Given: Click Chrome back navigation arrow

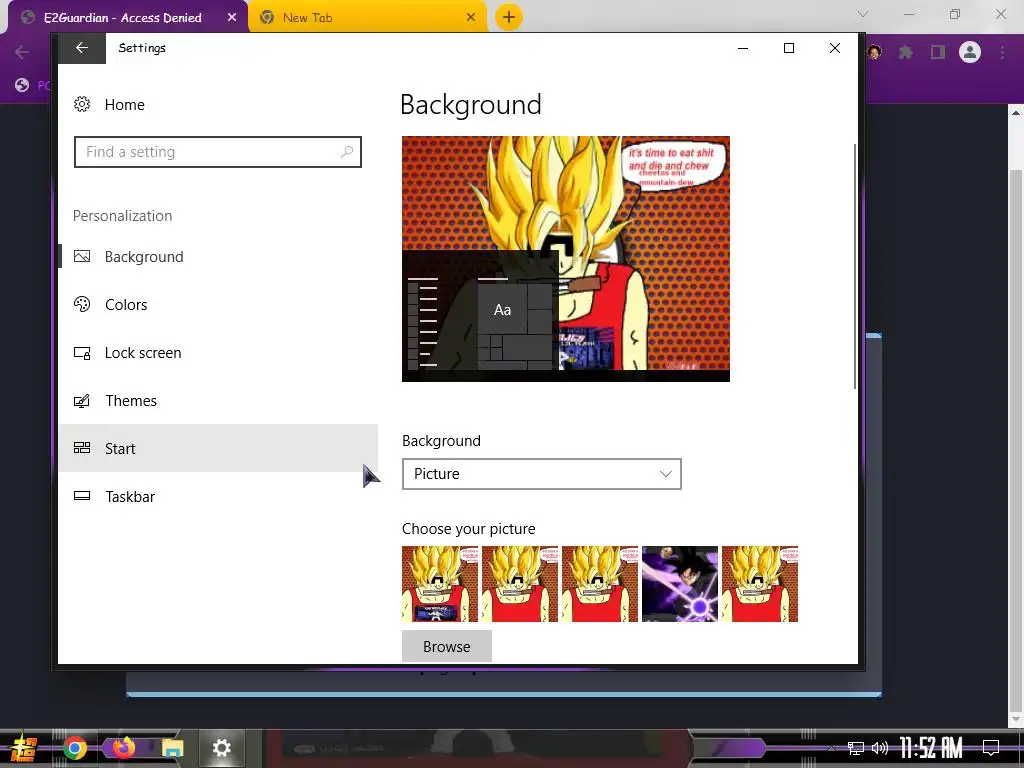Looking at the screenshot, I should tap(22, 52).
